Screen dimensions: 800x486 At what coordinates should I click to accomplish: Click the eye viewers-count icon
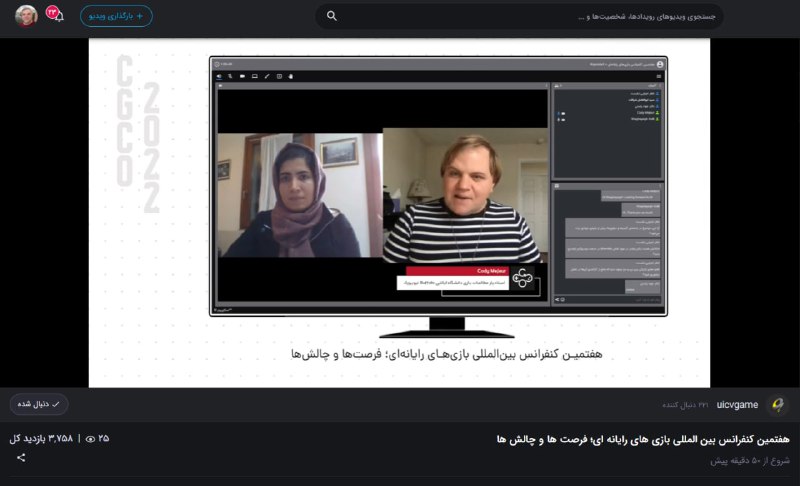(x=90, y=439)
